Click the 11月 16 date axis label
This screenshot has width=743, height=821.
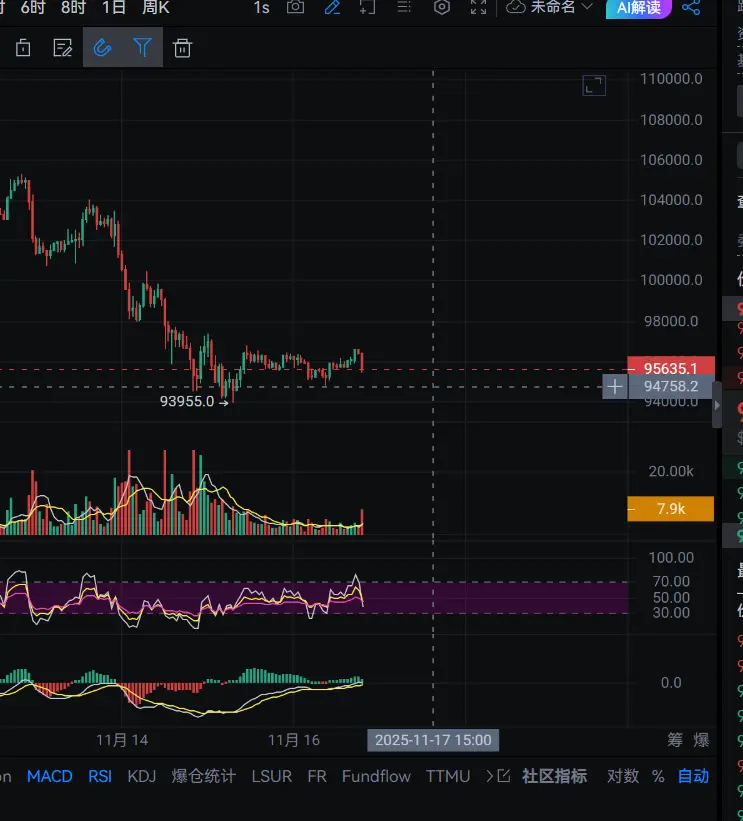coord(294,740)
